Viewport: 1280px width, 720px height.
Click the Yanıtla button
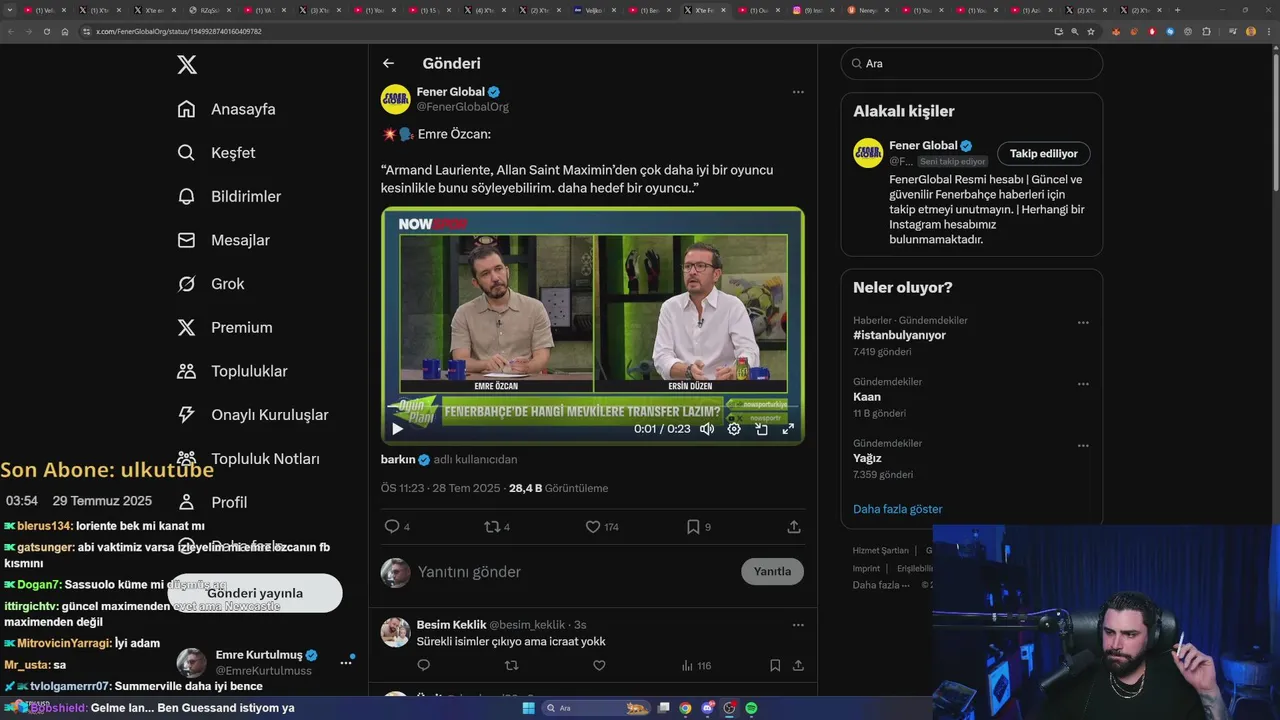click(772, 572)
